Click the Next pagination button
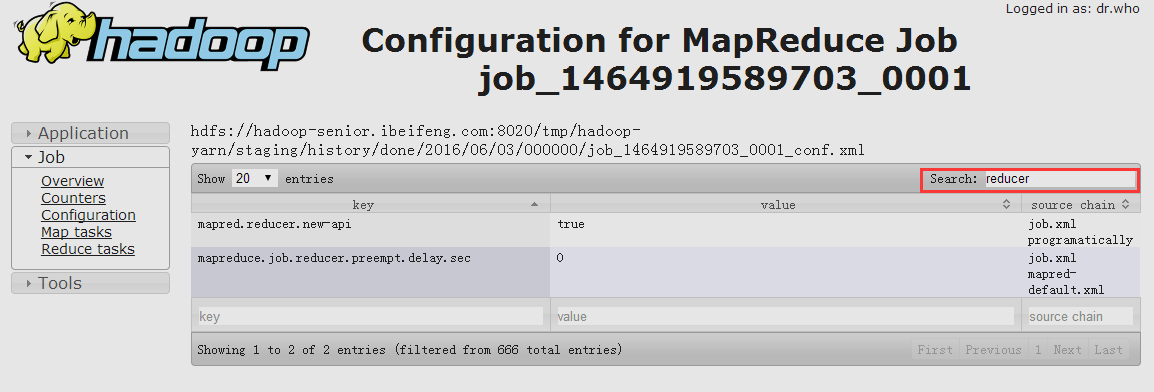1154x392 pixels. coord(1067,350)
